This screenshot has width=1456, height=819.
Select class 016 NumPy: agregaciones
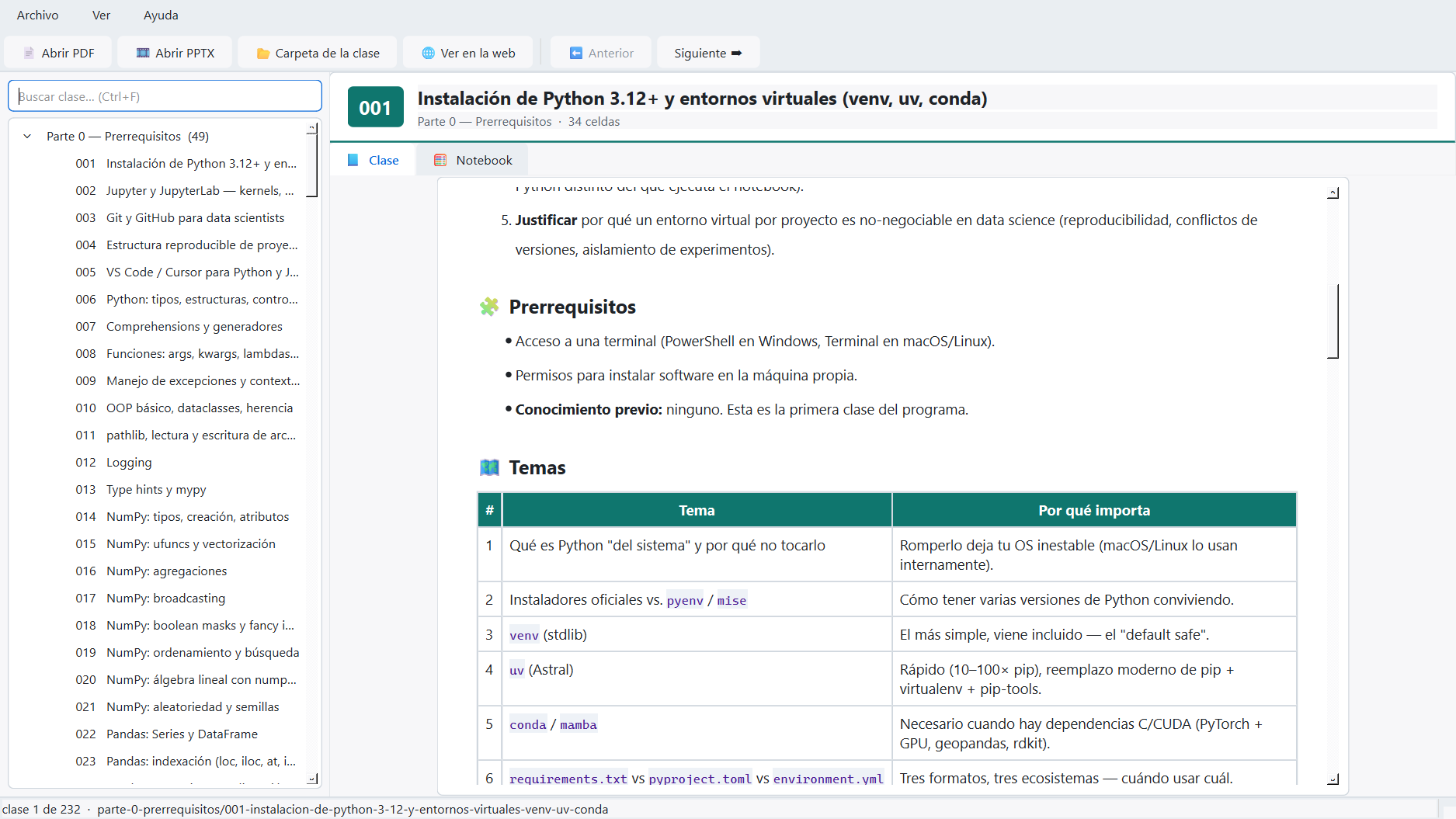(x=186, y=571)
